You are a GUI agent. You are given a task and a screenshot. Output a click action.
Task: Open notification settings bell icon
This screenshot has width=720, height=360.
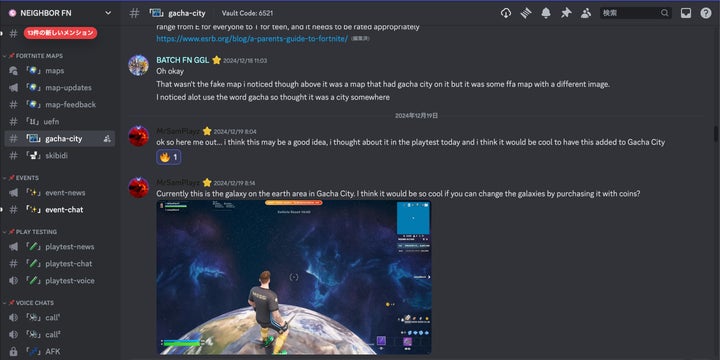546,13
